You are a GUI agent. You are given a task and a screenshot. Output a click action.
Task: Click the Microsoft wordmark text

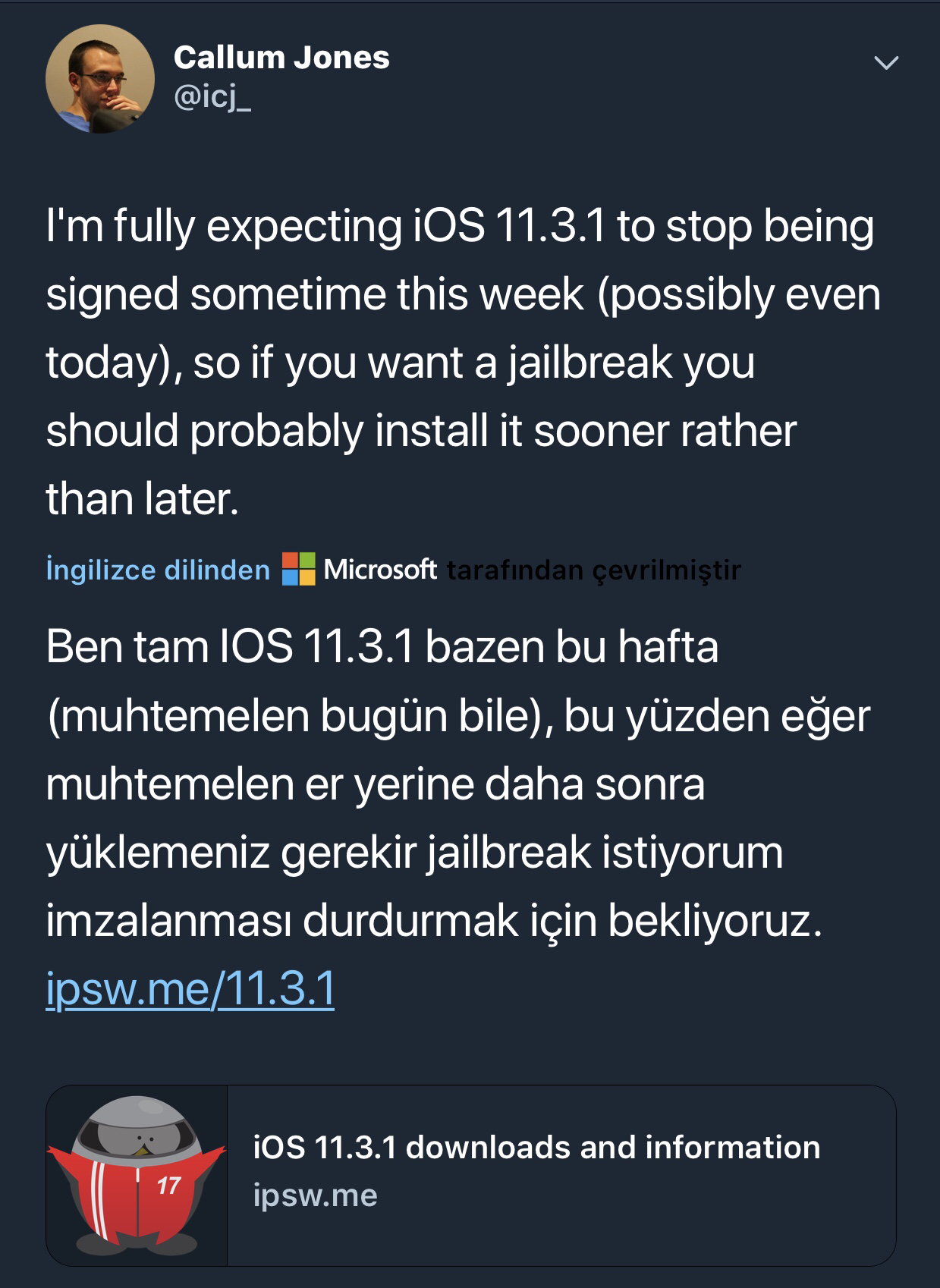pos(380,569)
